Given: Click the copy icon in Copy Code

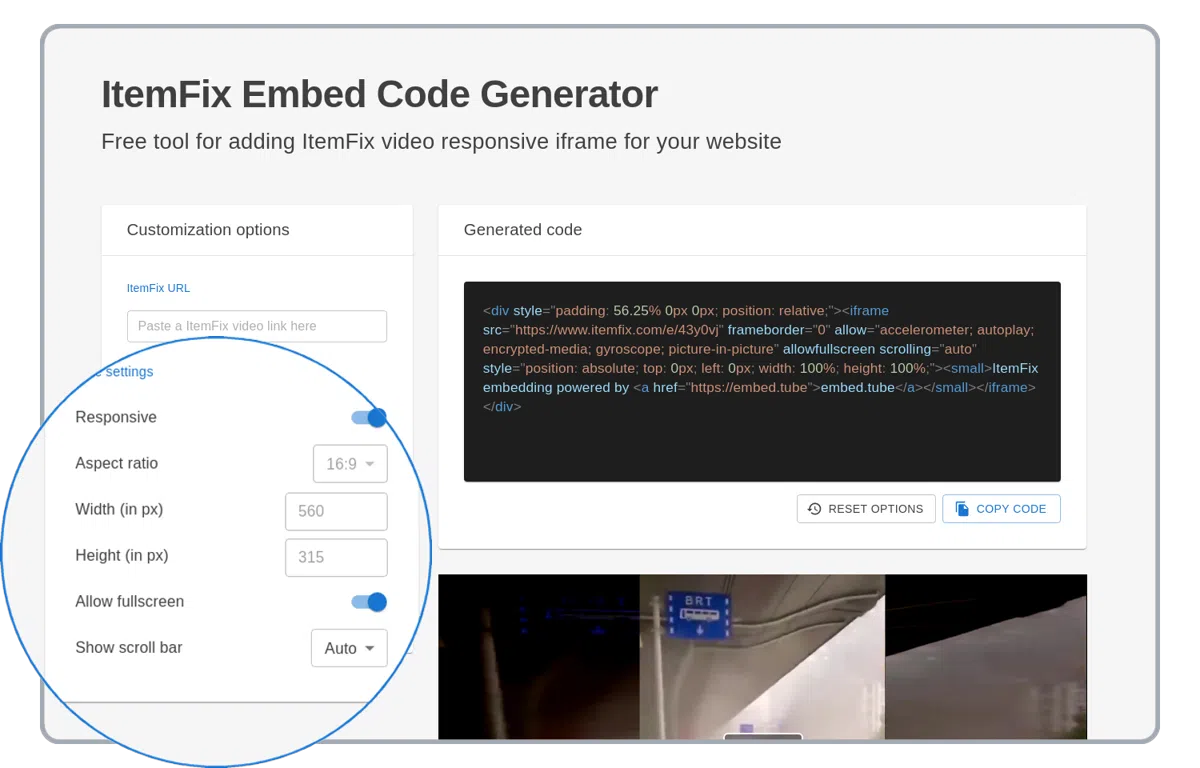Looking at the screenshot, I should pyautogui.click(x=962, y=509).
